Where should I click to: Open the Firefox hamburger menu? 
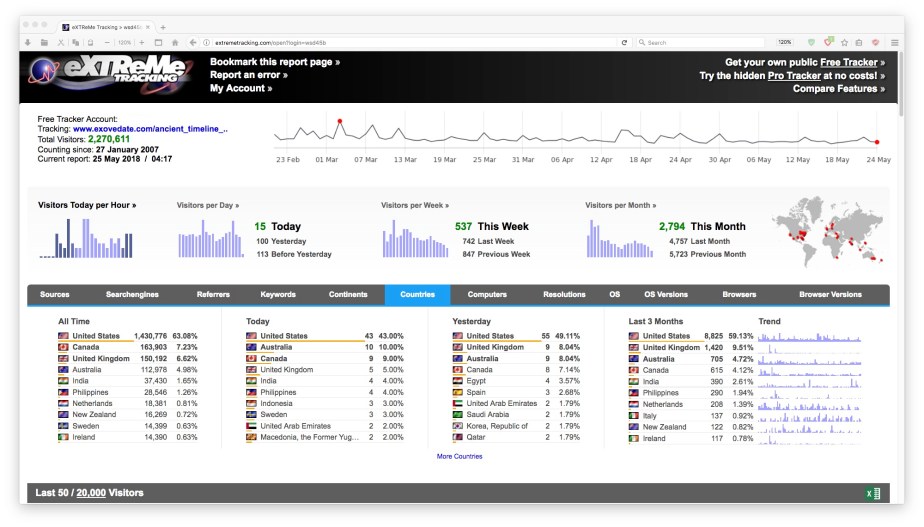894,43
